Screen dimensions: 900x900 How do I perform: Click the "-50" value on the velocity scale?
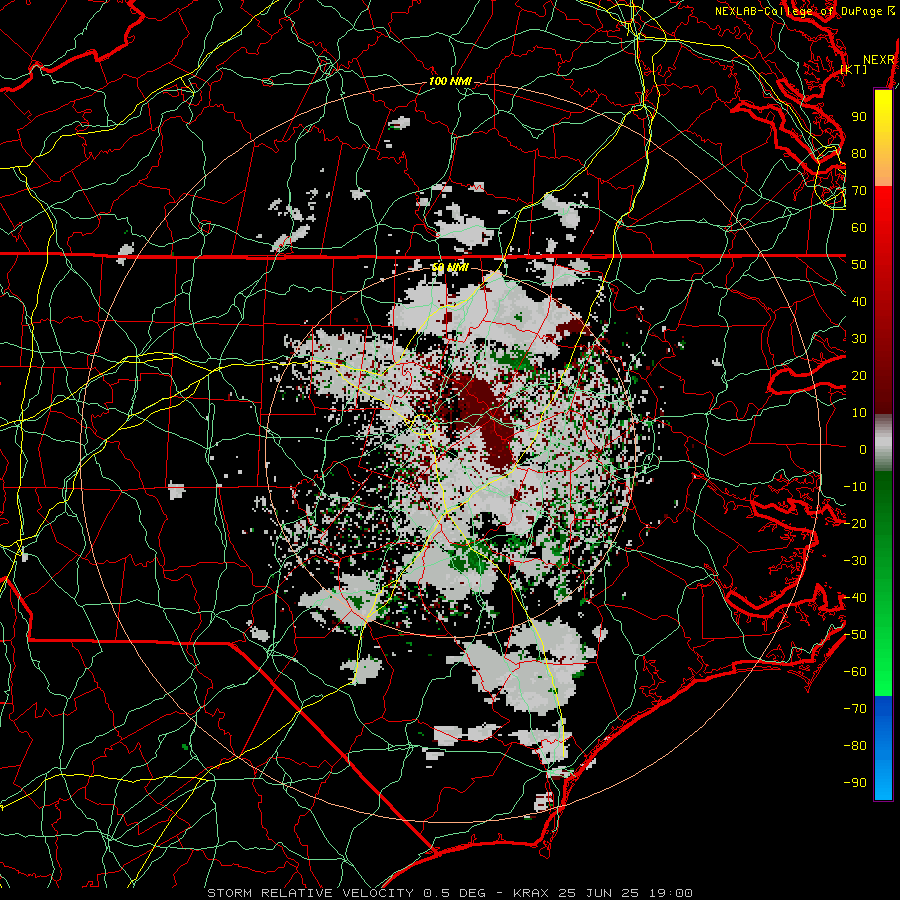(x=855, y=635)
